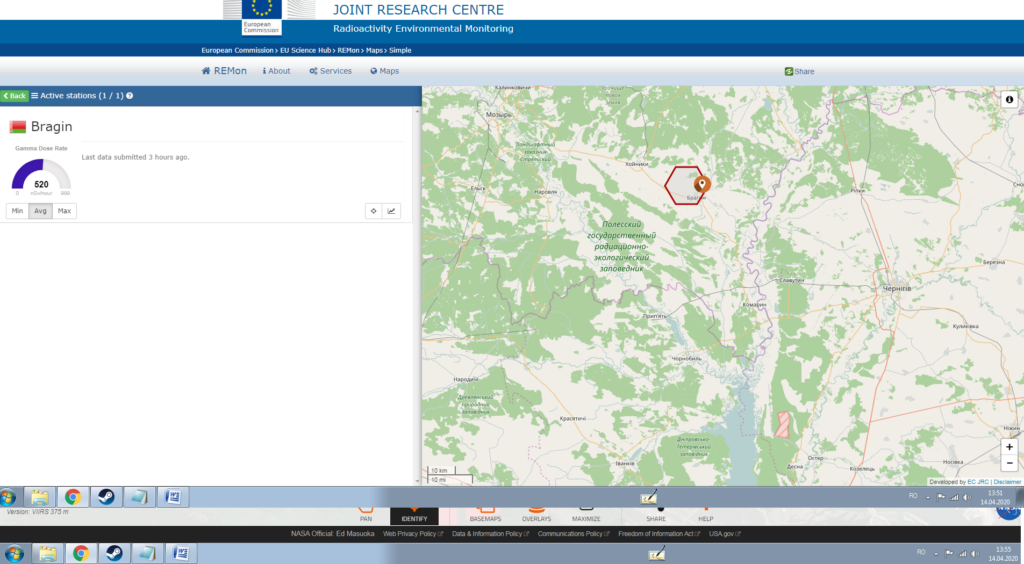Click HELP in the NASA viewer toolbar
This screenshot has width=1024, height=564.
tap(705, 515)
